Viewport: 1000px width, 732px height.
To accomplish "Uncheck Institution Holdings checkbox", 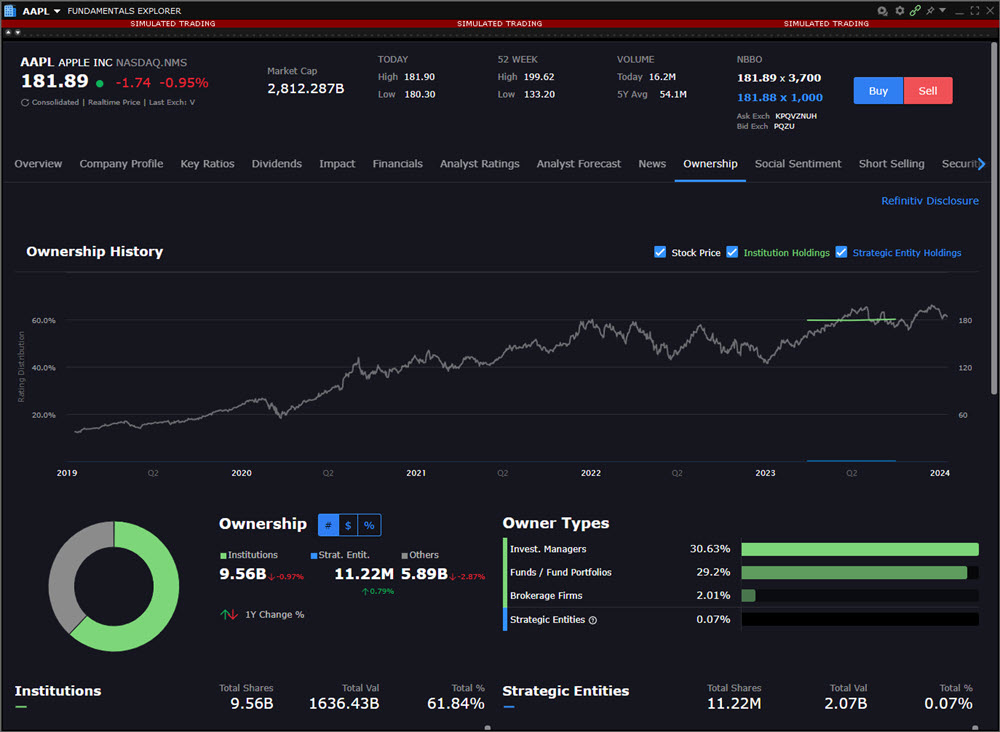I will click(732, 253).
